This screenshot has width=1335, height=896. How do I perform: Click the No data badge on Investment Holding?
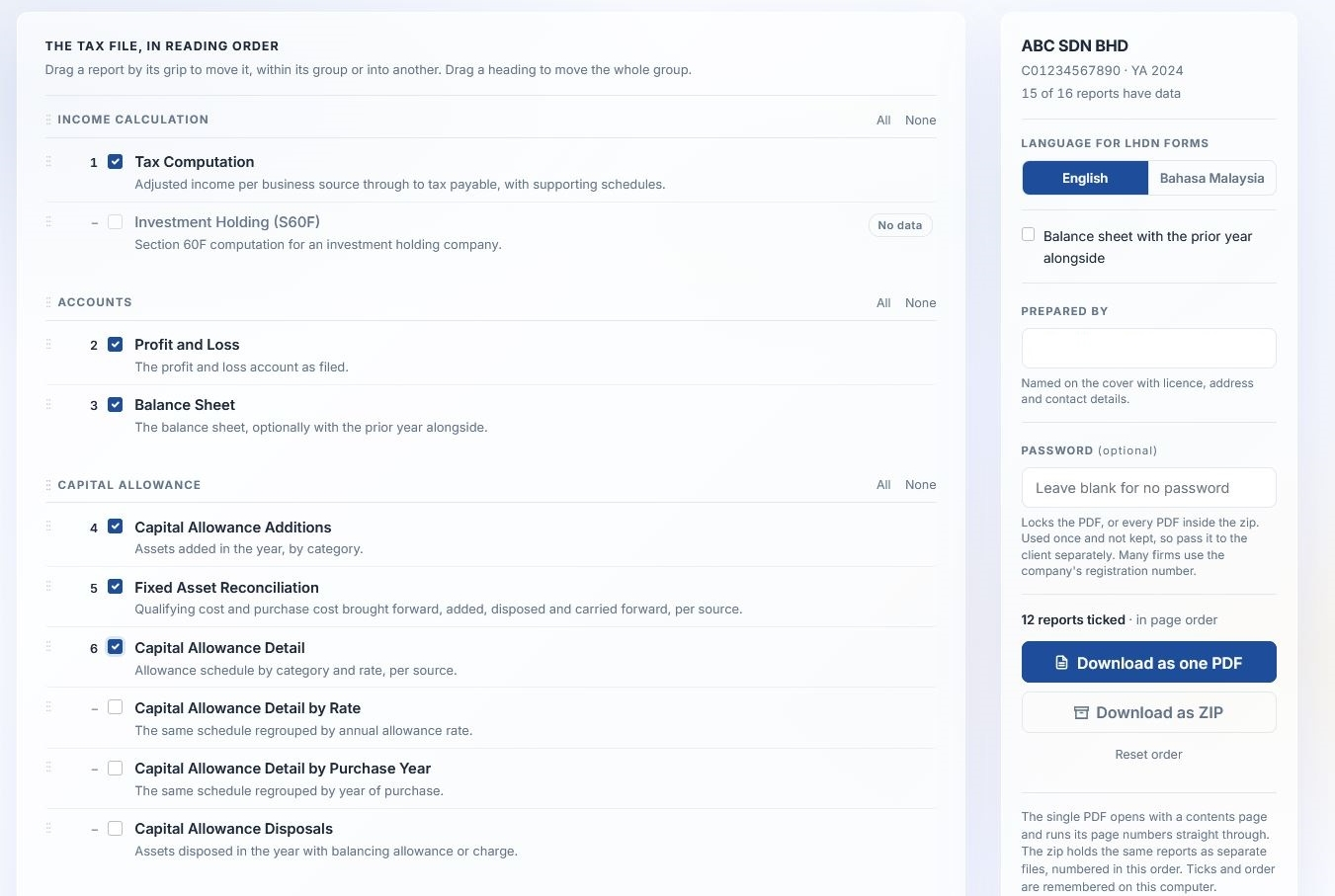(x=900, y=225)
